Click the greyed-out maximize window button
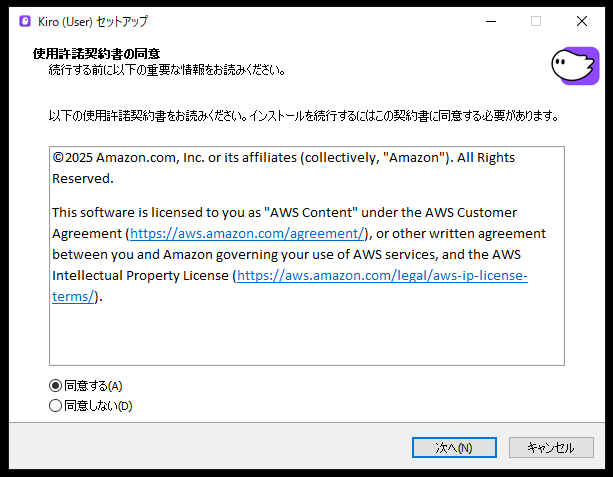613x477 pixels. pos(536,21)
